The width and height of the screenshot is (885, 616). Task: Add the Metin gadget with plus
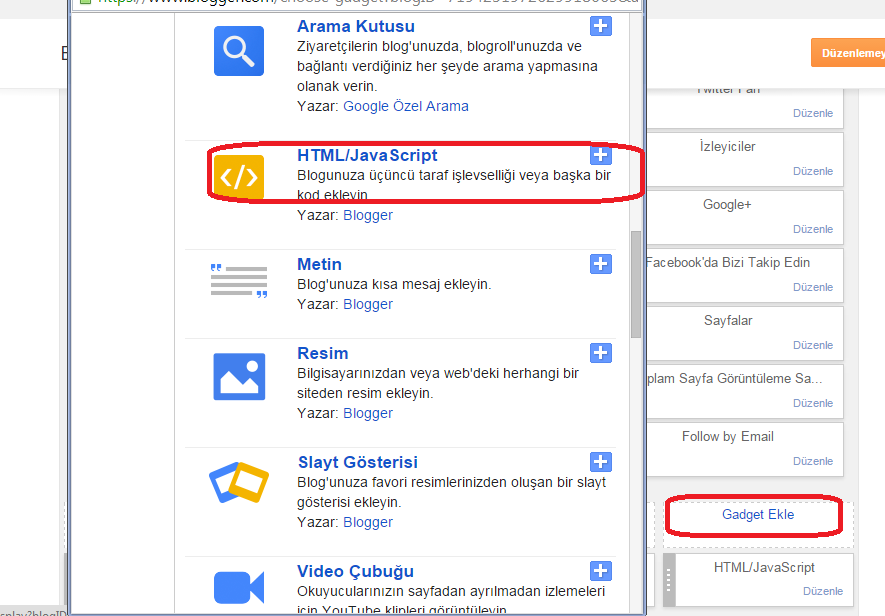coord(601,264)
